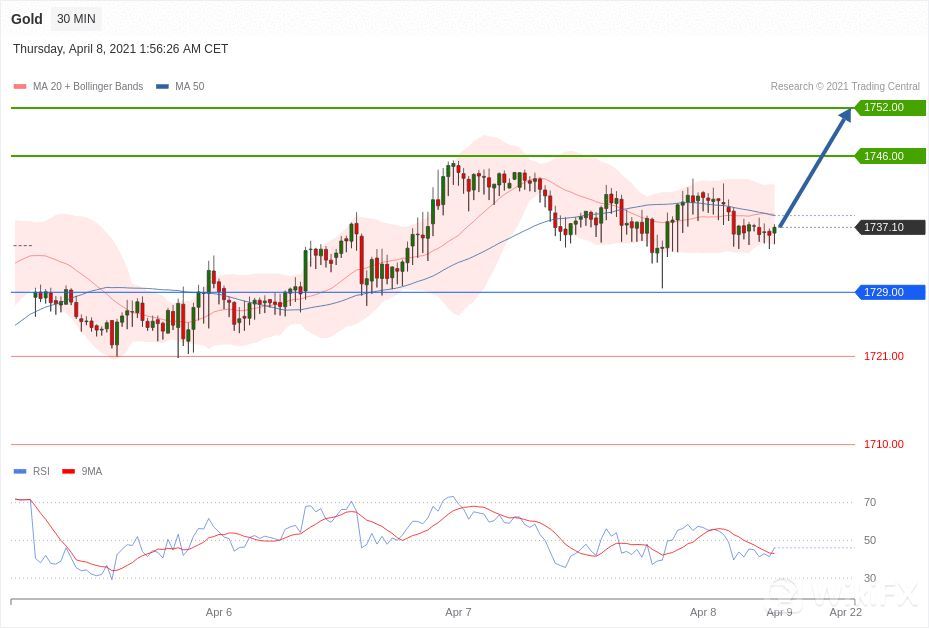929x629 pixels.
Task: Toggle the MA 50 legend label
Action: coord(190,86)
